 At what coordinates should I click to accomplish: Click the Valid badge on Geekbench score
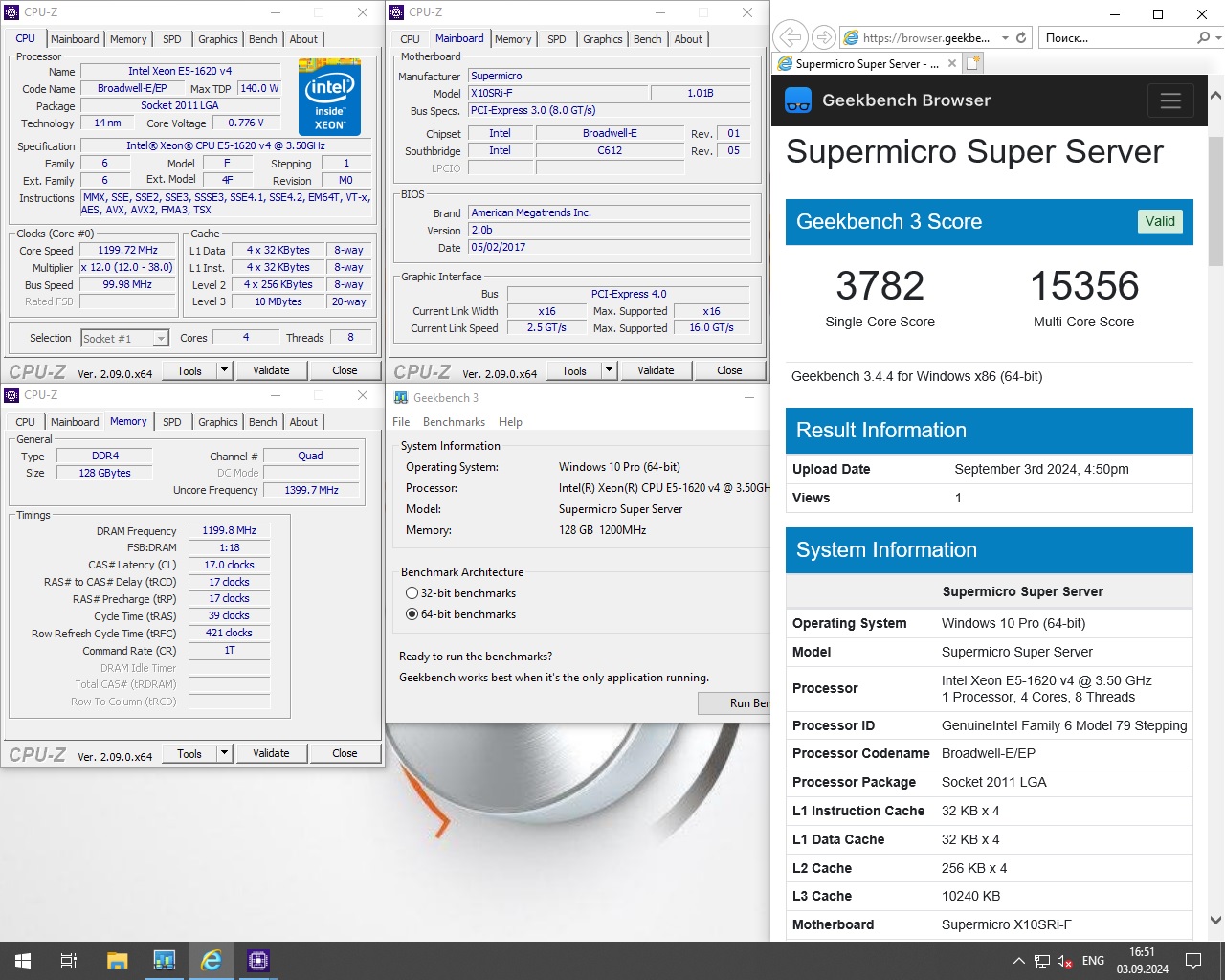coord(1160,221)
